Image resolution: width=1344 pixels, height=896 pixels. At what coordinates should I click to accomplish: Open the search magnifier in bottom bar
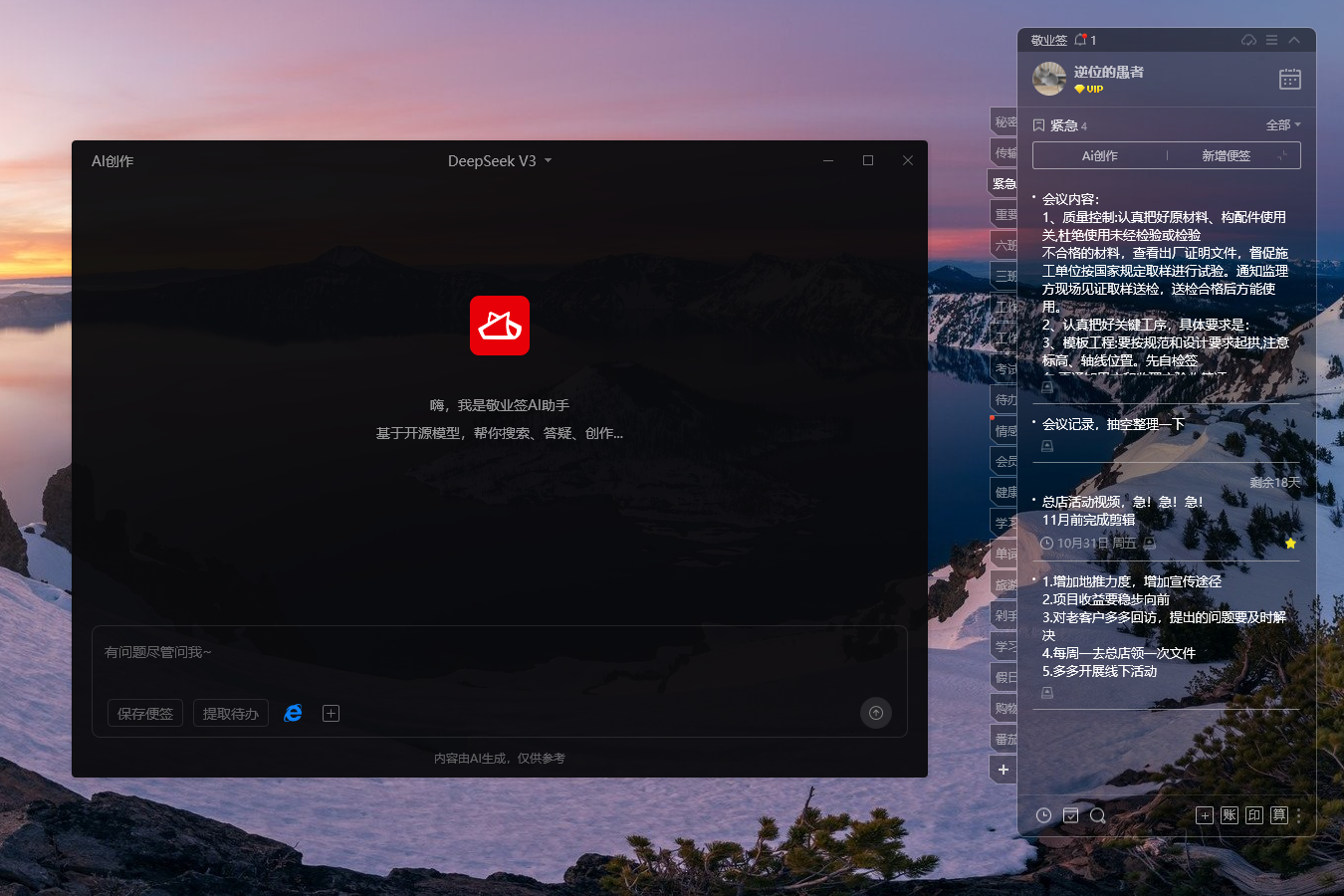click(1097, 815)
